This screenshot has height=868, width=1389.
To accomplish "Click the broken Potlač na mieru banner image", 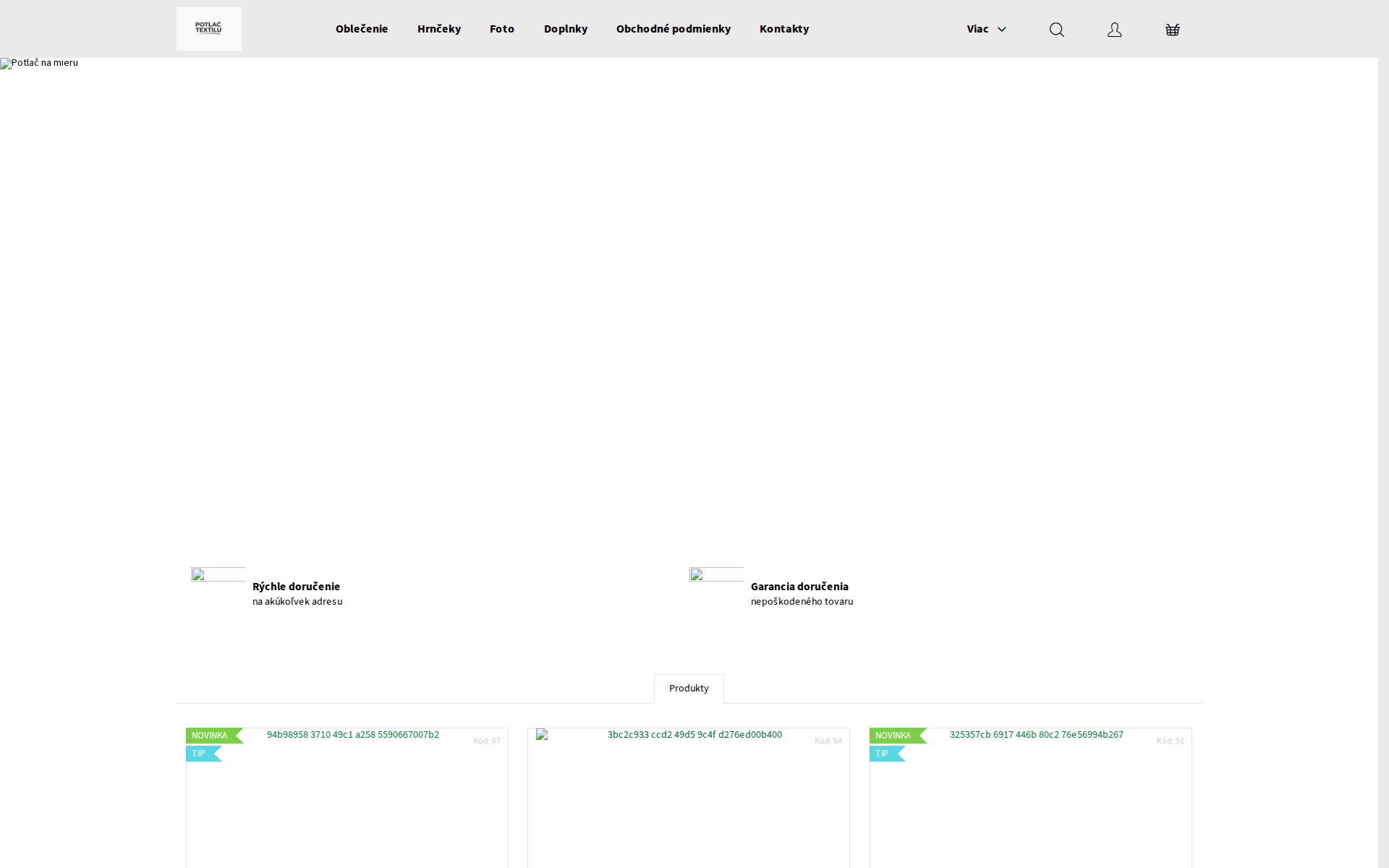I will coord(40,63).
